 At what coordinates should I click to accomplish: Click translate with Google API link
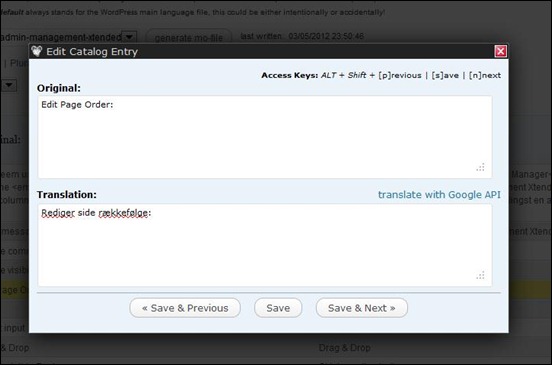[x=439, y=195]
